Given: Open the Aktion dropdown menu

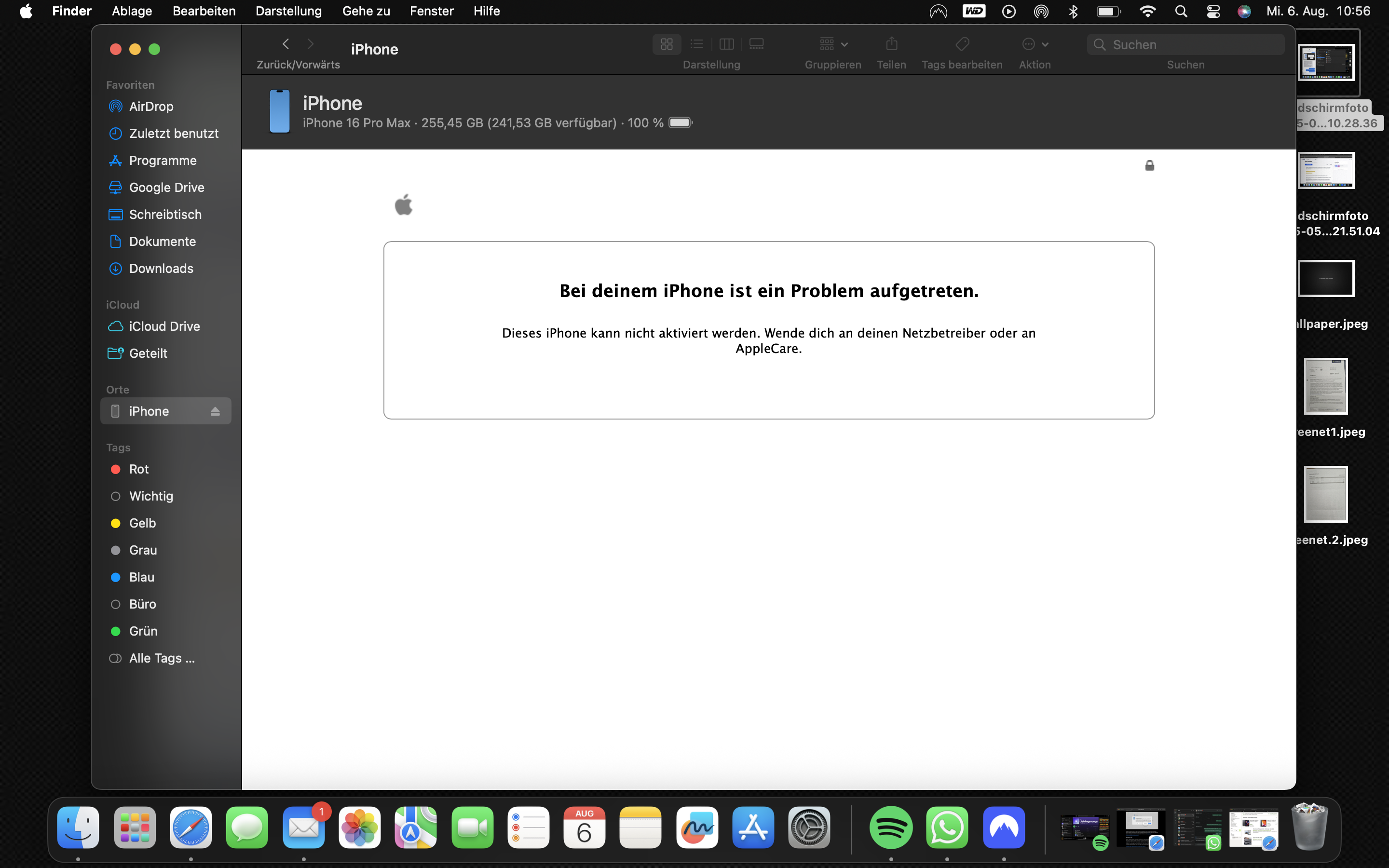Looking at the screenshot, I should [x=1035, y=44].
